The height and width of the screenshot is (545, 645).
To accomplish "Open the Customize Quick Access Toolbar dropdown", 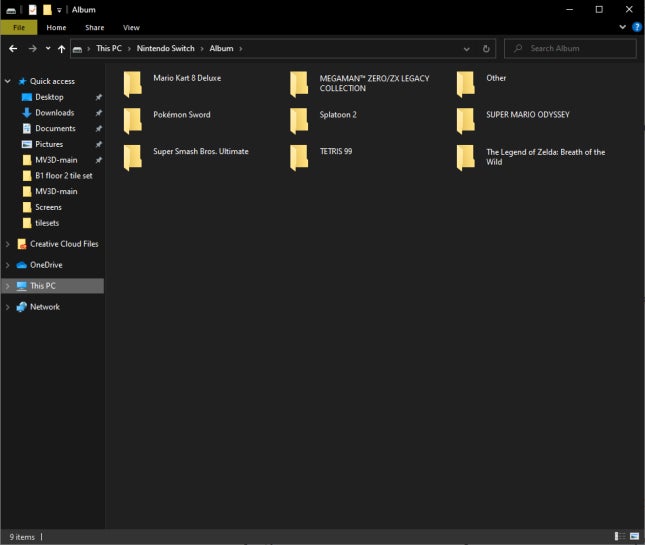I will (59, 10).
